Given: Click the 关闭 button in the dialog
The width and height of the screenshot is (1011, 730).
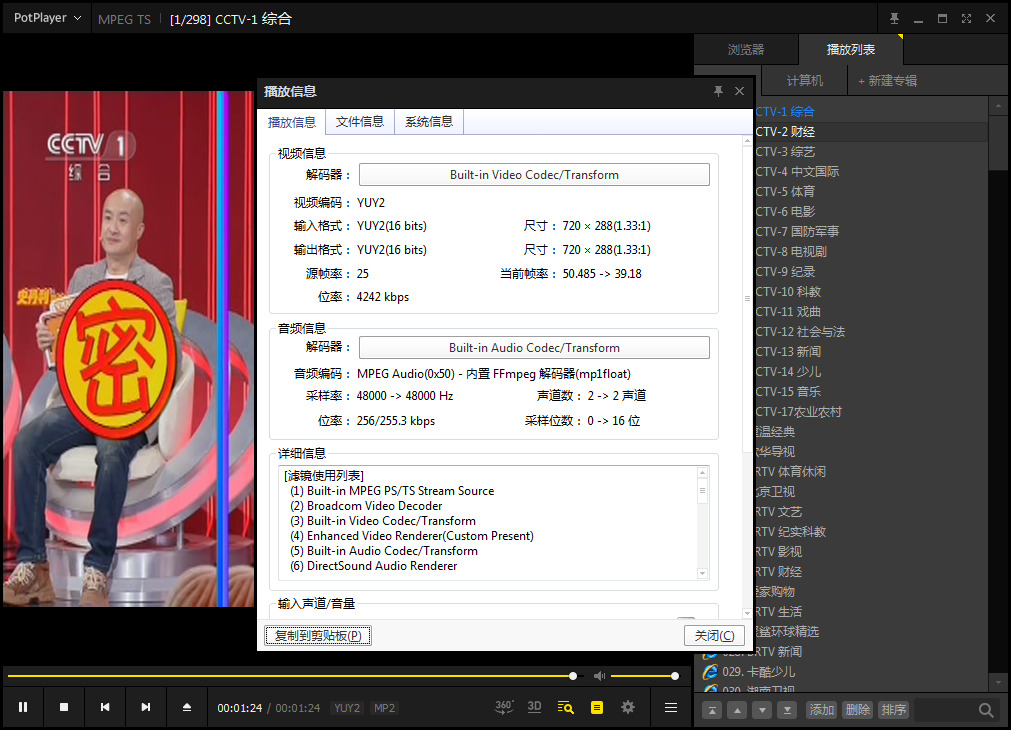Looking at the screenshot, I should (714, 636).
